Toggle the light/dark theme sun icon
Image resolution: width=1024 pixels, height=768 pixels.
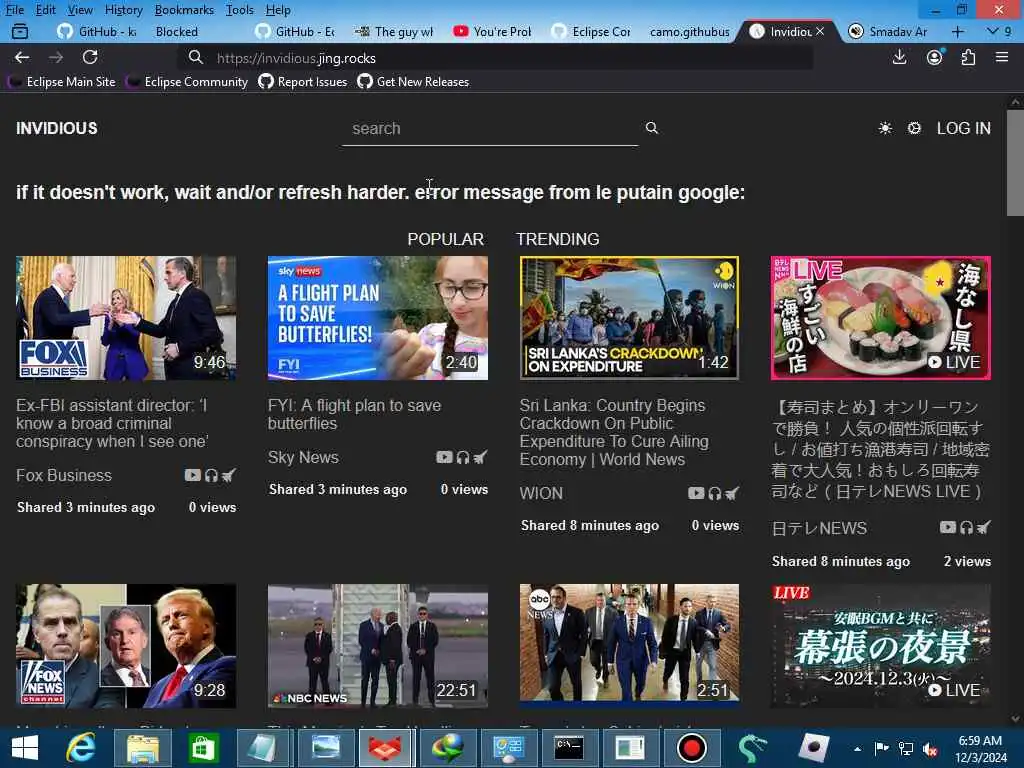point(885,128)
